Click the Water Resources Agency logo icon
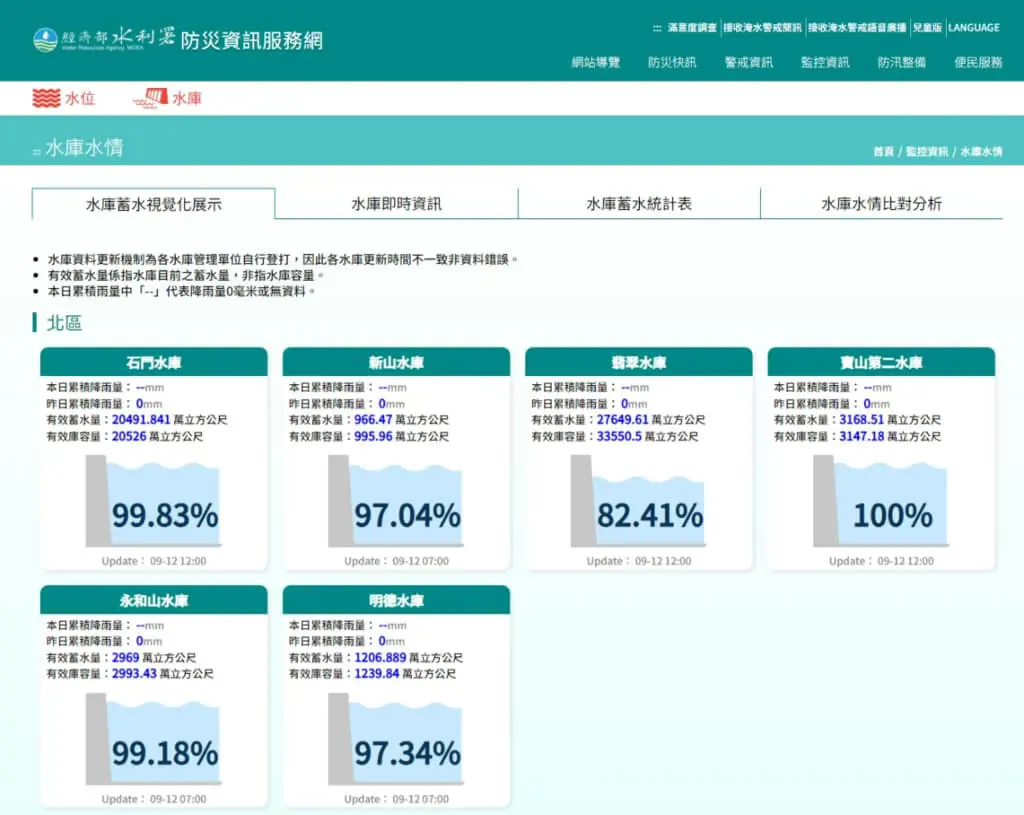This screenshot has height=815, width=1024. 46,40
